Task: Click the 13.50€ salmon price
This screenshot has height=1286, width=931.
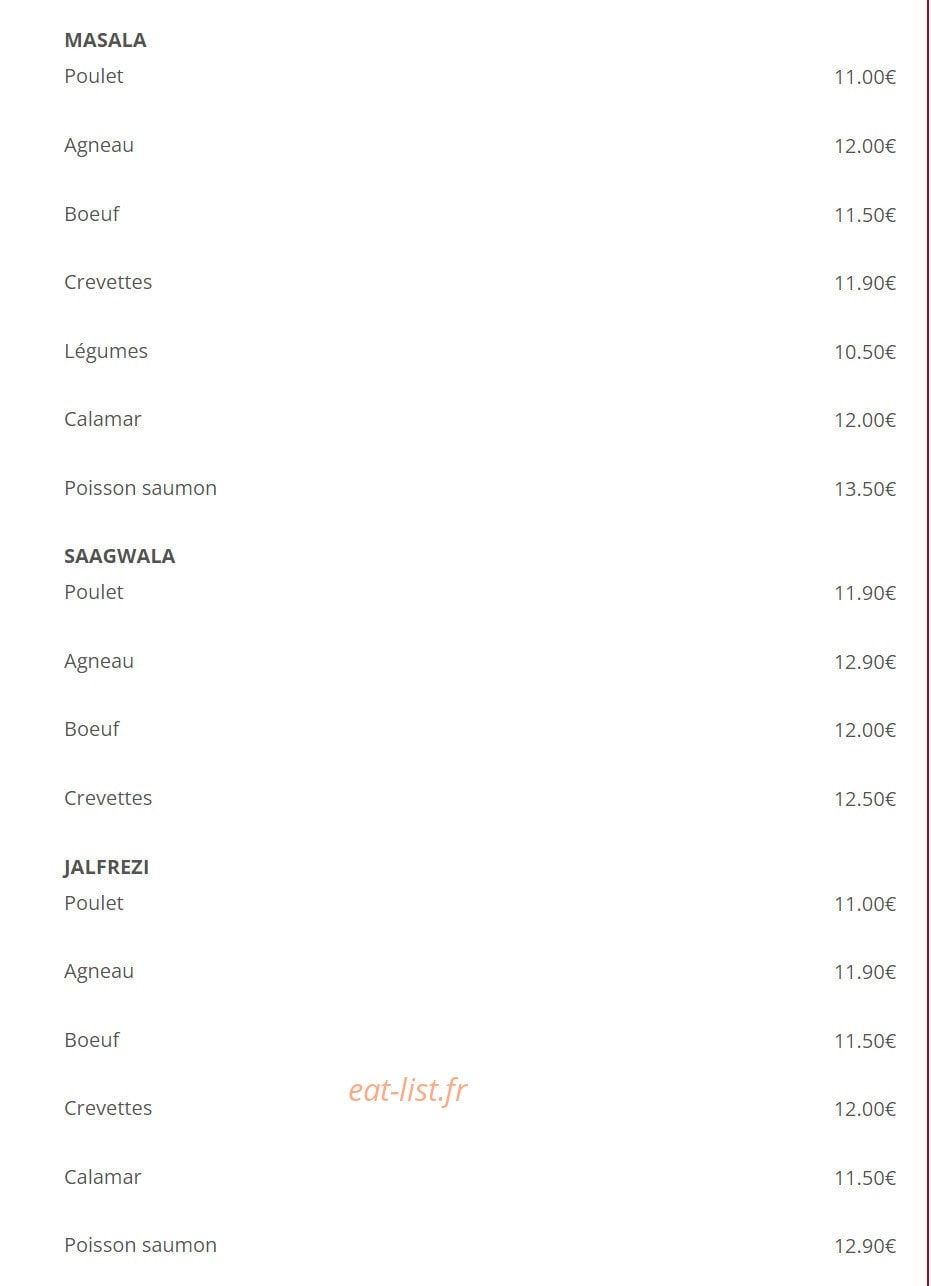Action: (865, 489)
